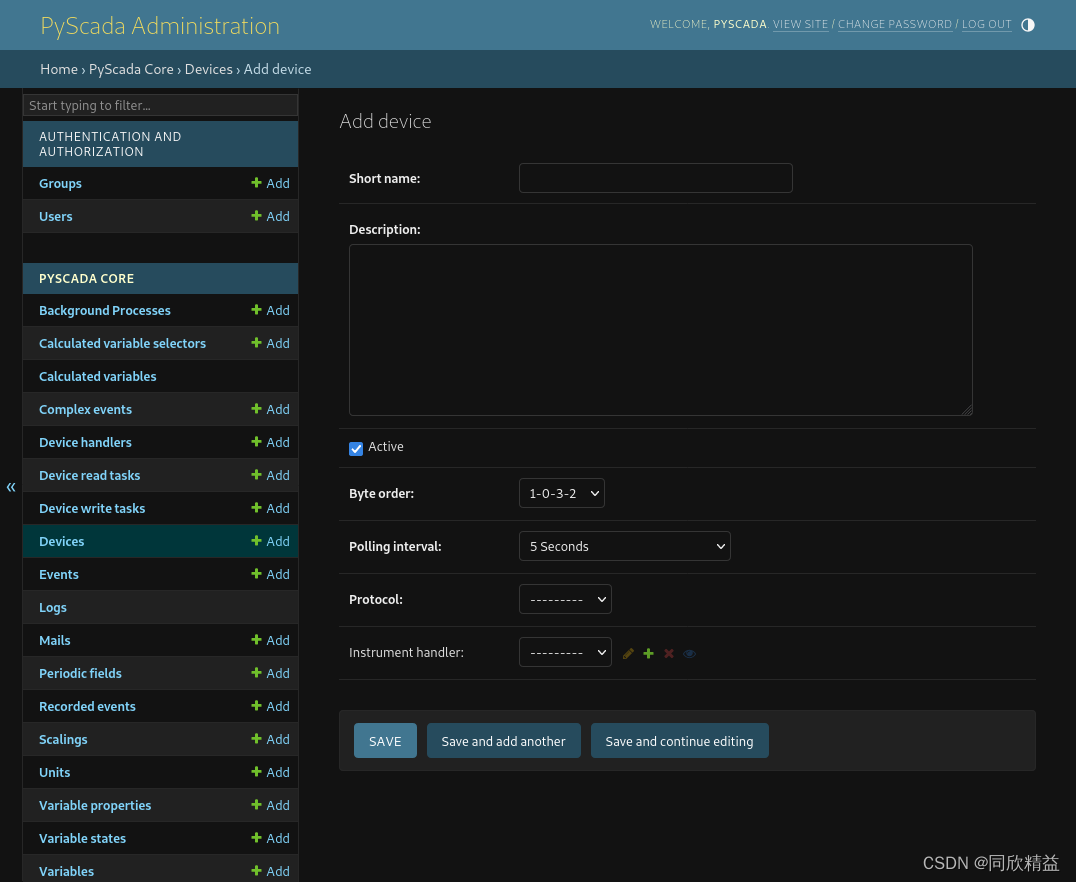Edit the instrument handler using the pencil icon
This screenshot has width=1076, height=882.
pyautogui.click(x=628, y=652)
